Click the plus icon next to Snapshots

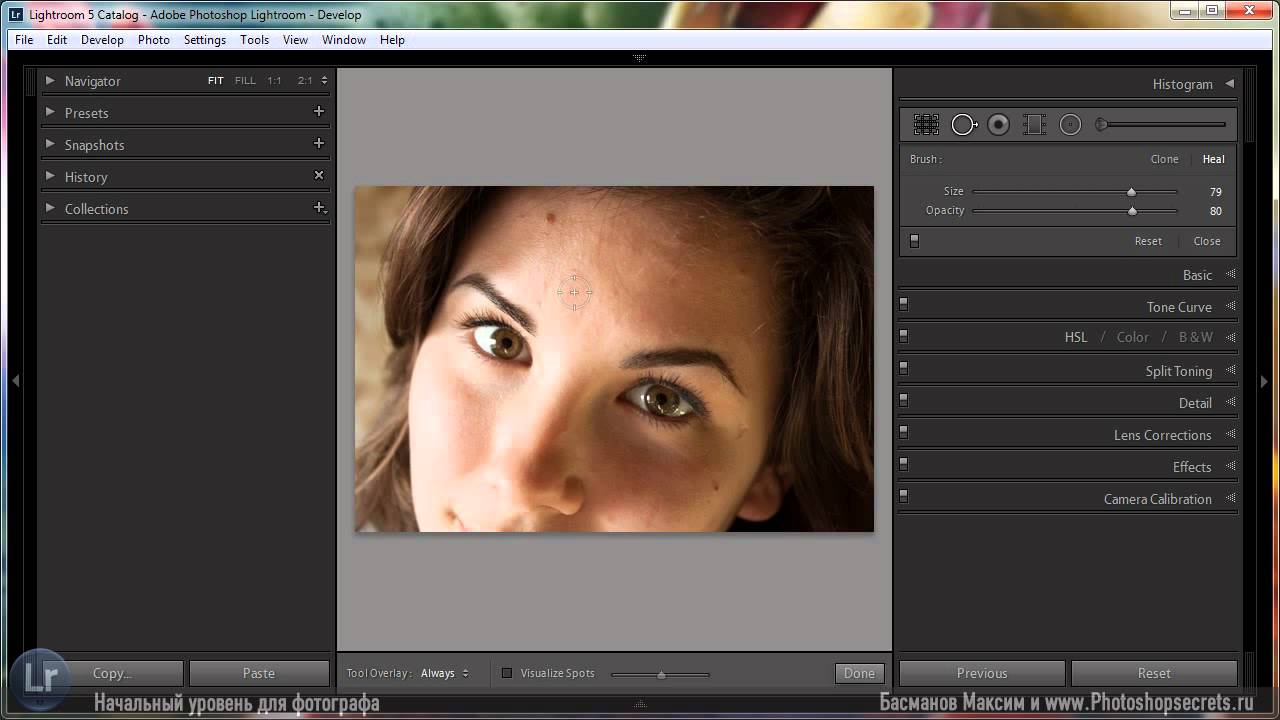click(x=319, y=144)
